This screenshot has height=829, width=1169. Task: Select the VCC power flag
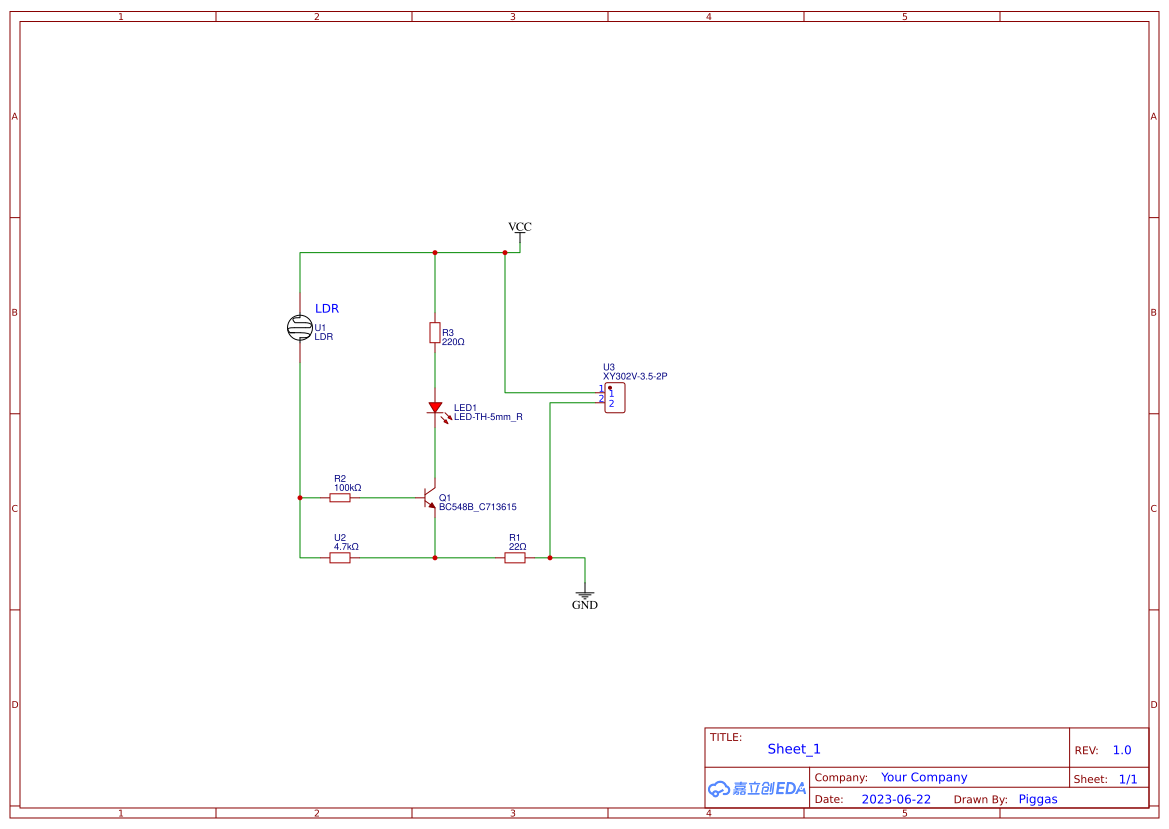pyautogui.click(x=520, y=231)
